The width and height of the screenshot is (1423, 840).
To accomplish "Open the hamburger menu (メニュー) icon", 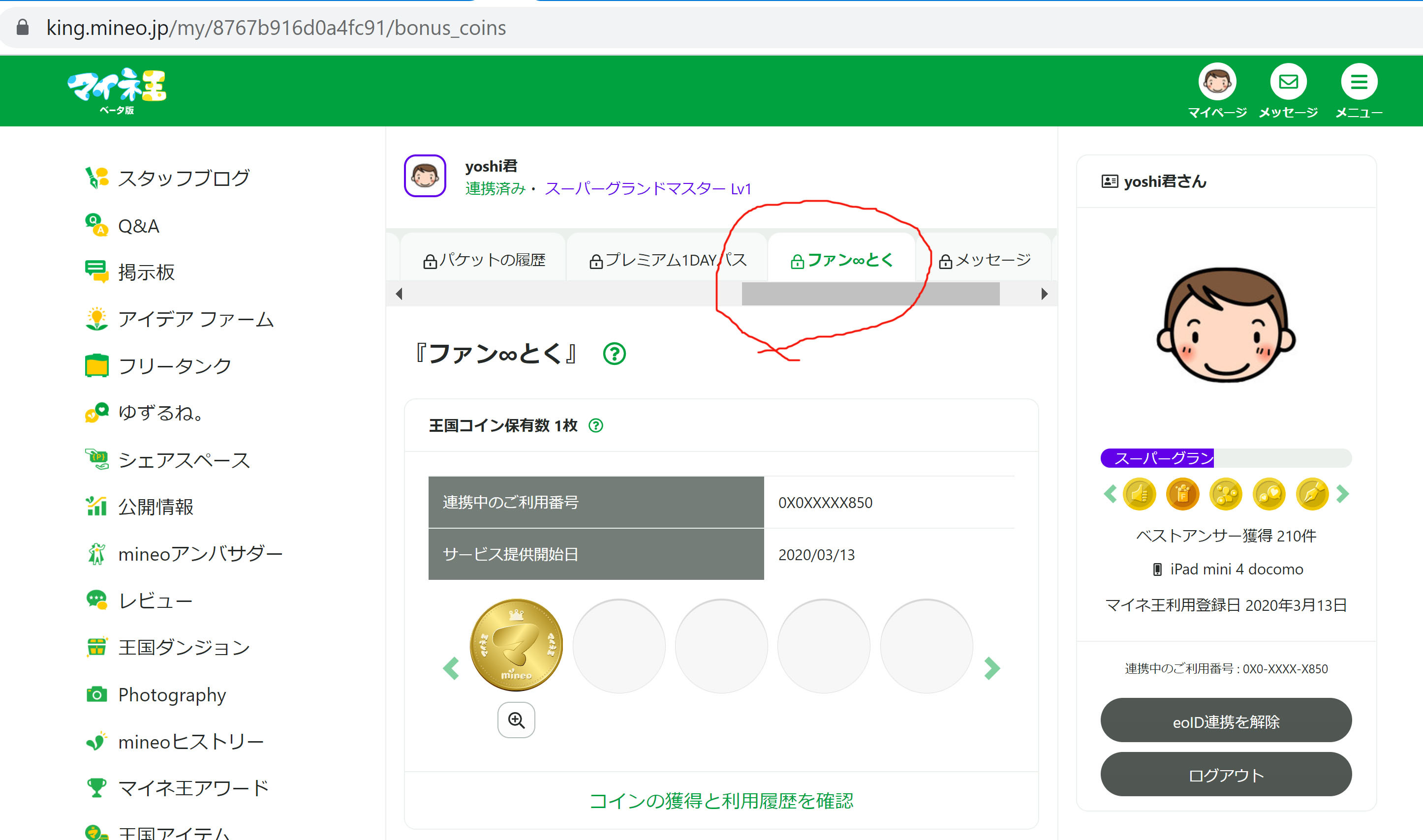I will (x=1359, y=83).
